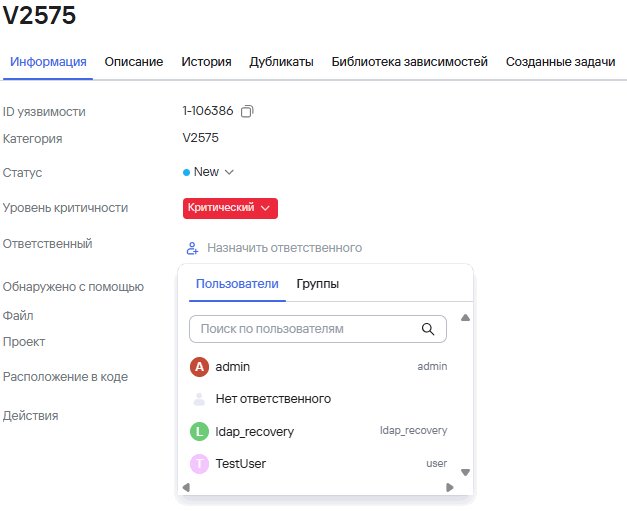Viewport: 627px width, 511px height.
Task: Open the 'Описание' tab
Action: coord(134,62)
